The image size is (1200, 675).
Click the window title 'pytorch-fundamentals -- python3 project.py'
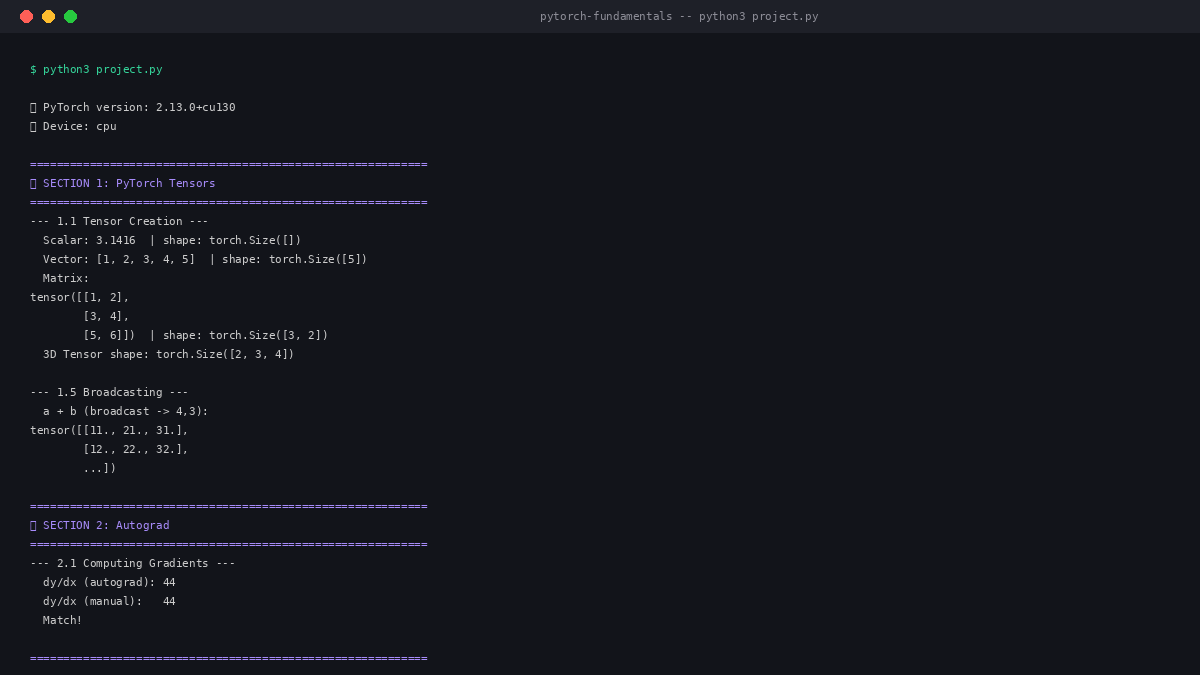pos(679,16)
